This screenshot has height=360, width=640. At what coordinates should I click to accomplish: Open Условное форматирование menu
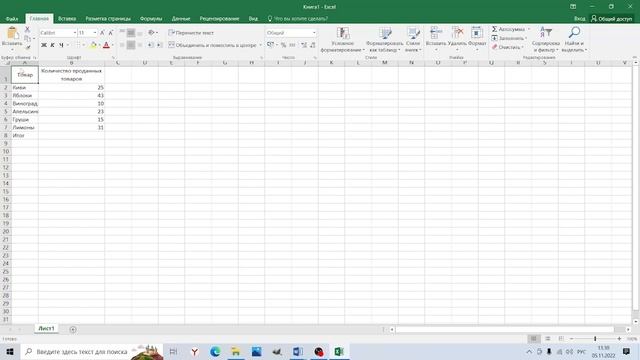click(342, 40)
